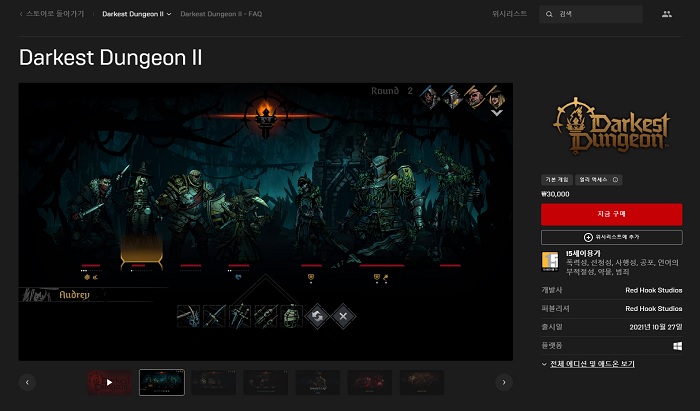Click the 15+ age rating icon
This screenshot has height=411, width=700.
549,261
